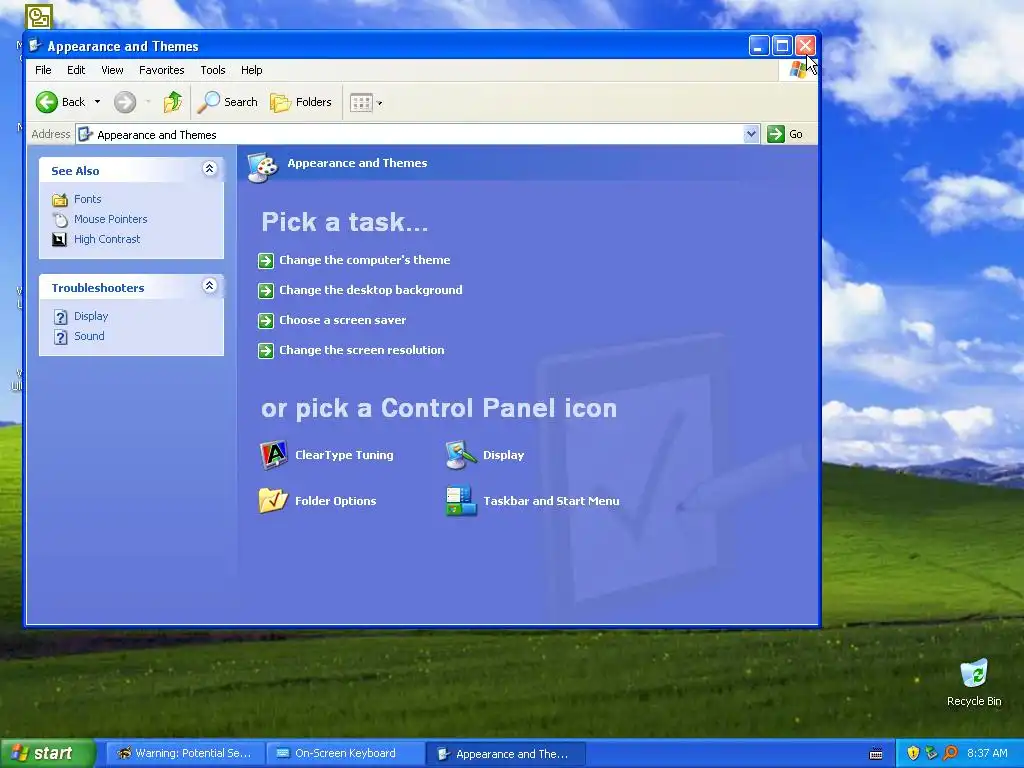Click the Address field text

click(157, 135)
